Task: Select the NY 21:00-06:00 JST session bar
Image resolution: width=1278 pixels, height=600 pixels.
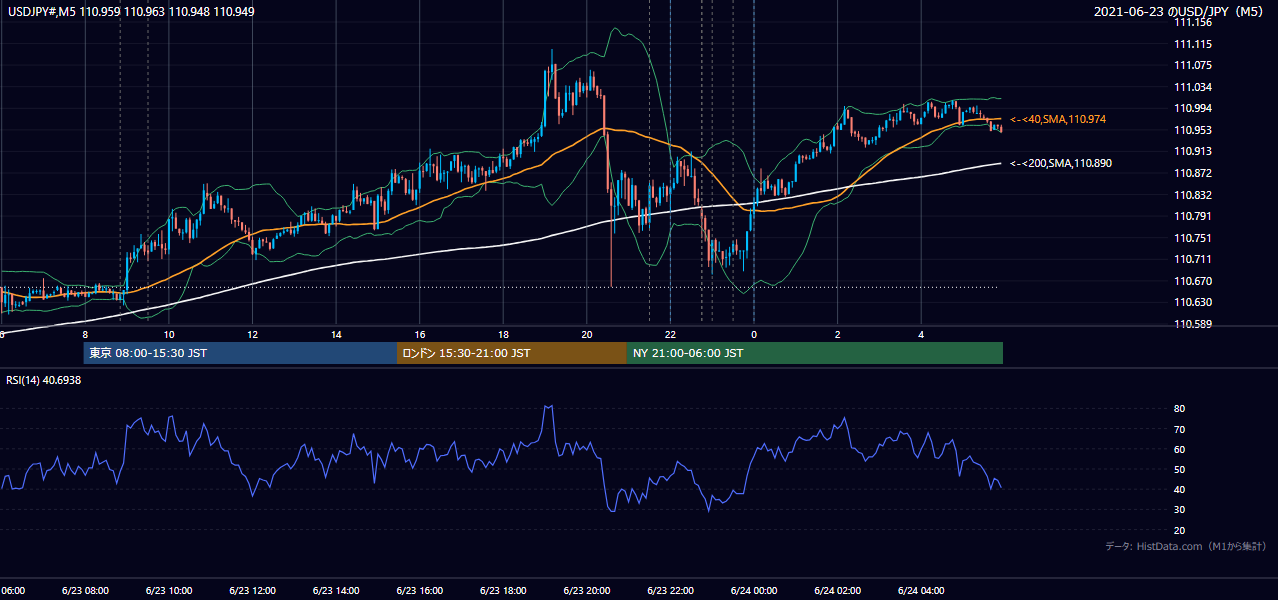Action: [815, 353]
